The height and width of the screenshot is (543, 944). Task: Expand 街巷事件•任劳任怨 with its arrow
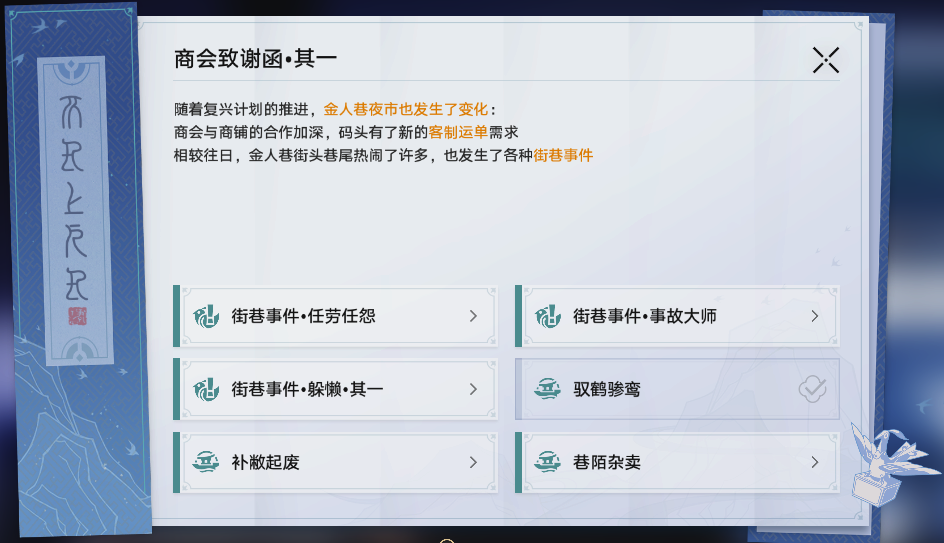coord(473,316)
